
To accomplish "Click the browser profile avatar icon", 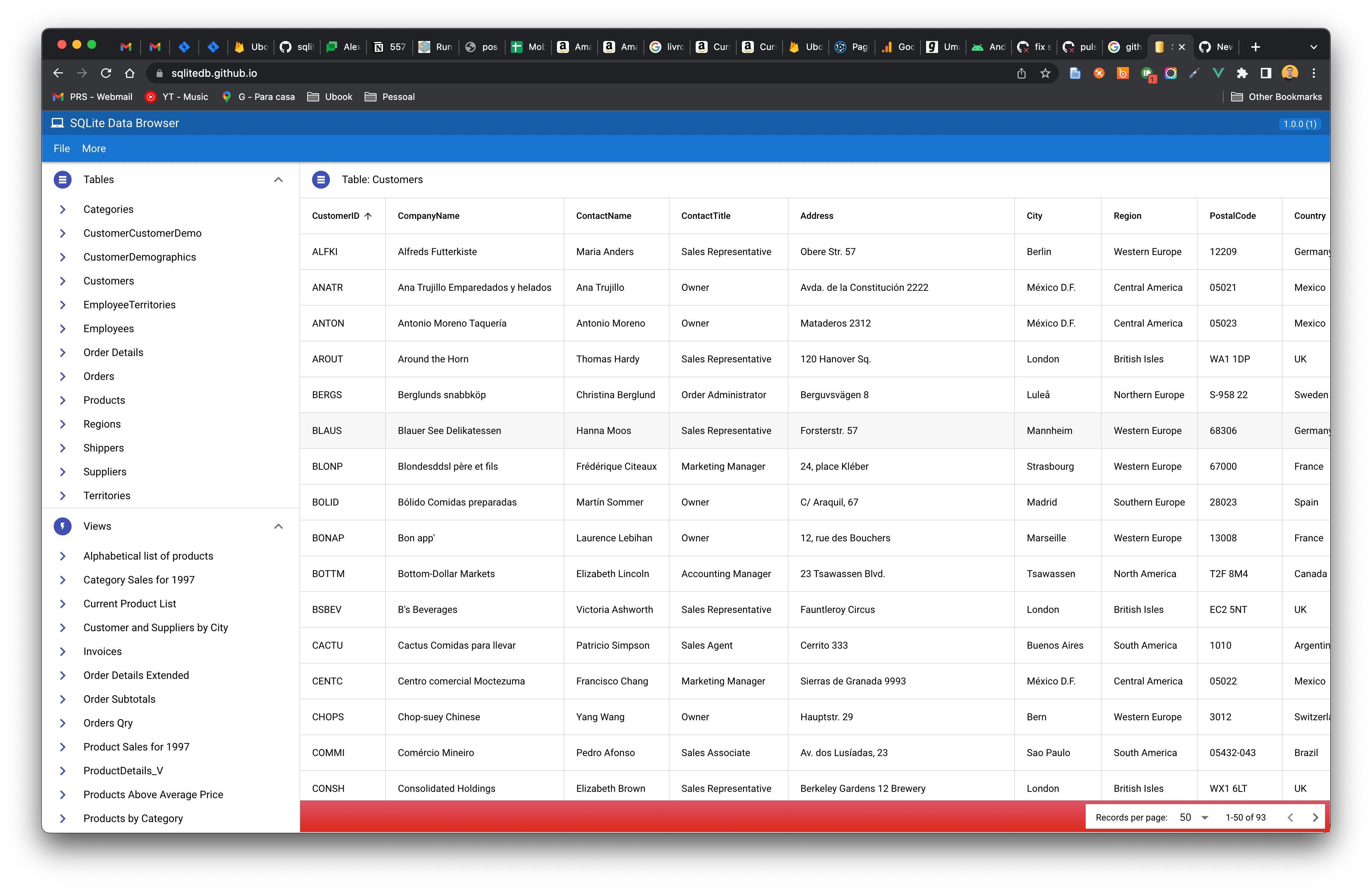I will pyautogui.click(x=1290, y=73).
